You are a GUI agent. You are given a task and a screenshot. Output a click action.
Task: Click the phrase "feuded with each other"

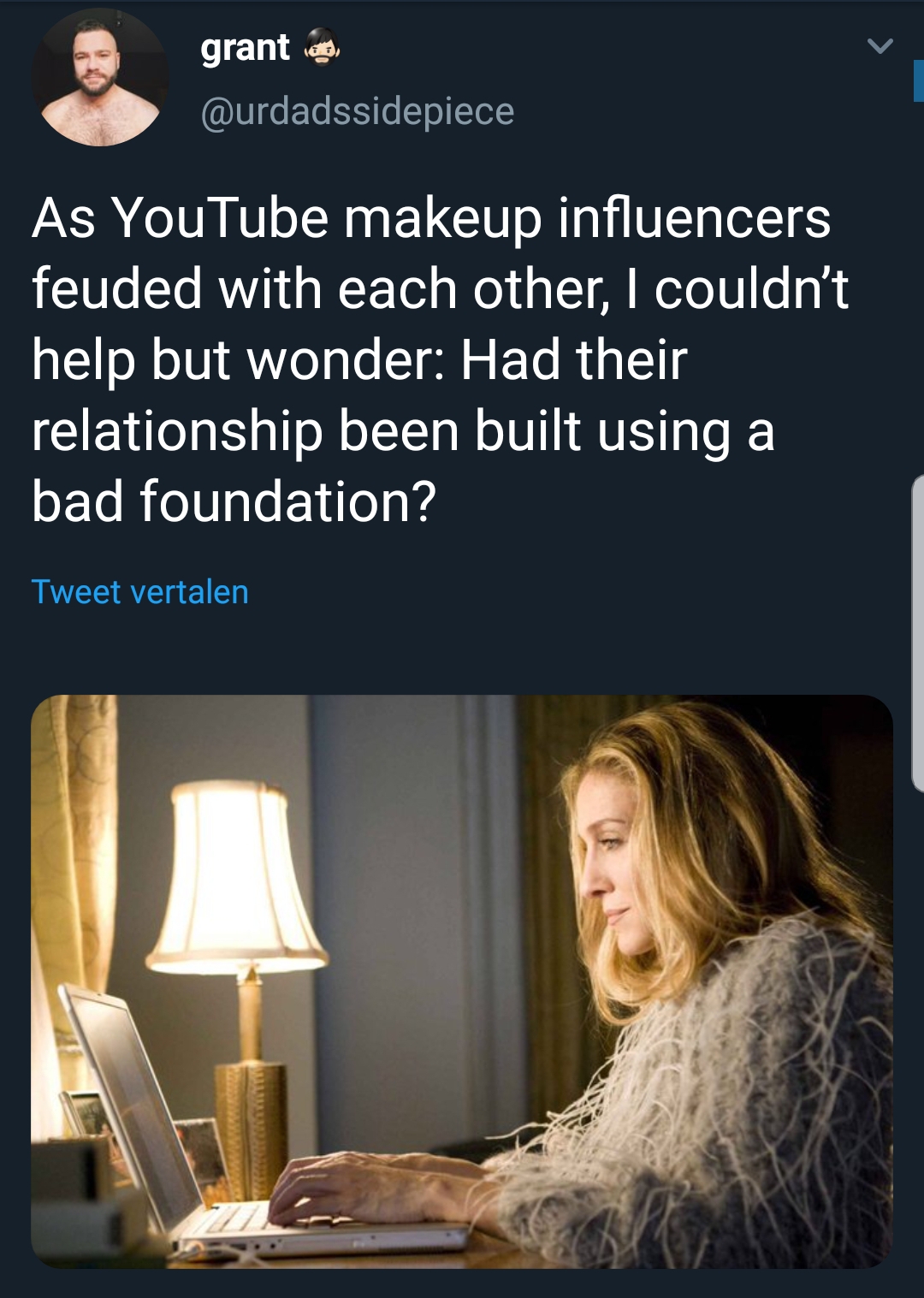[319, 289]
